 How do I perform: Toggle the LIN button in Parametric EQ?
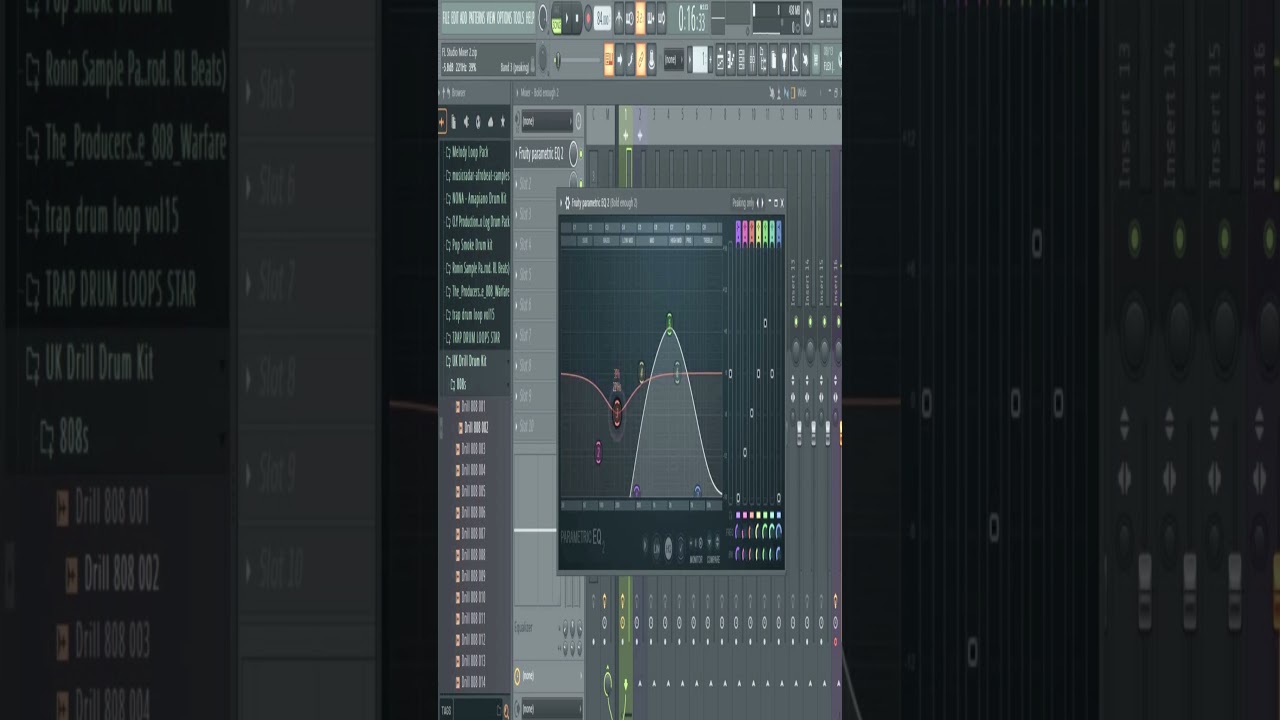(x=656, y=547)
